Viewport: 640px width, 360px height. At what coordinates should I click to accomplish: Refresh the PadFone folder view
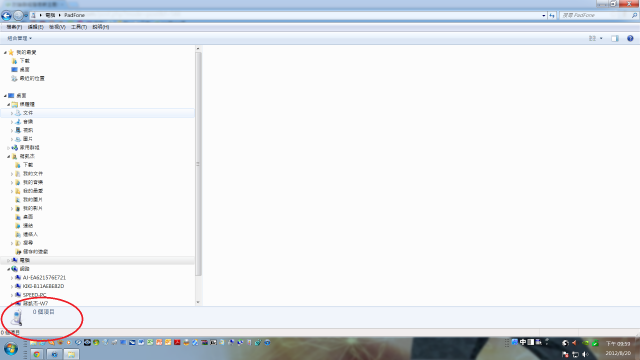[552, 16]
